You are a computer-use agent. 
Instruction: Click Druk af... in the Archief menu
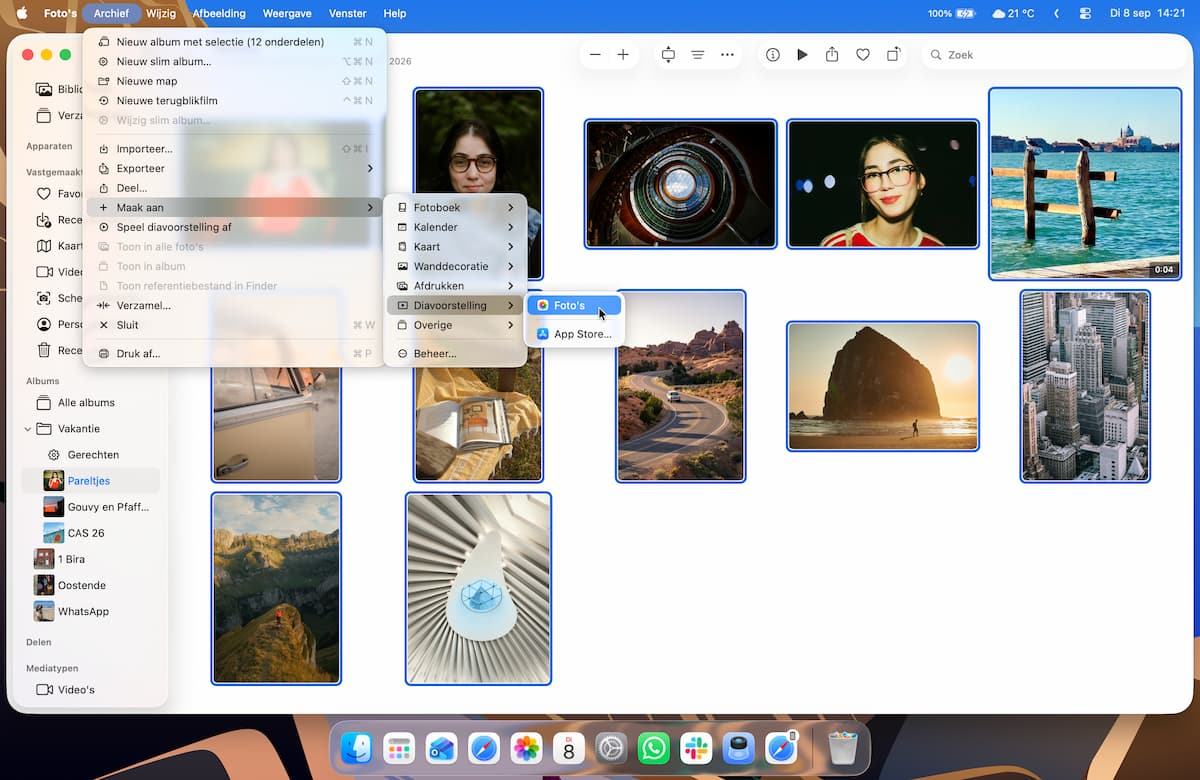point(235,354)
